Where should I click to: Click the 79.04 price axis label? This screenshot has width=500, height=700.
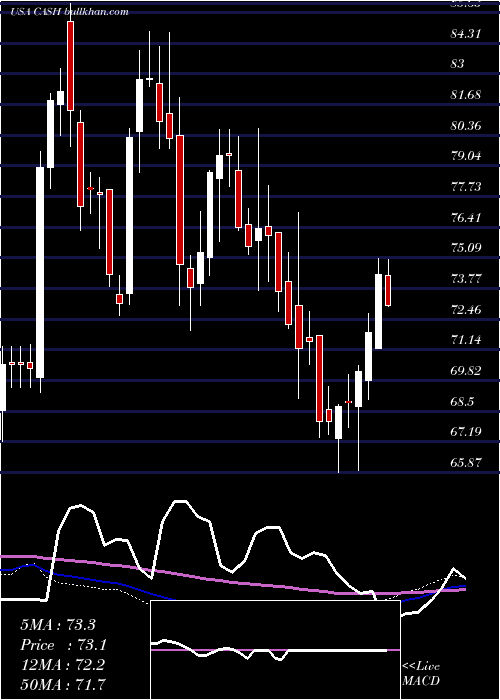coord(466,156)
